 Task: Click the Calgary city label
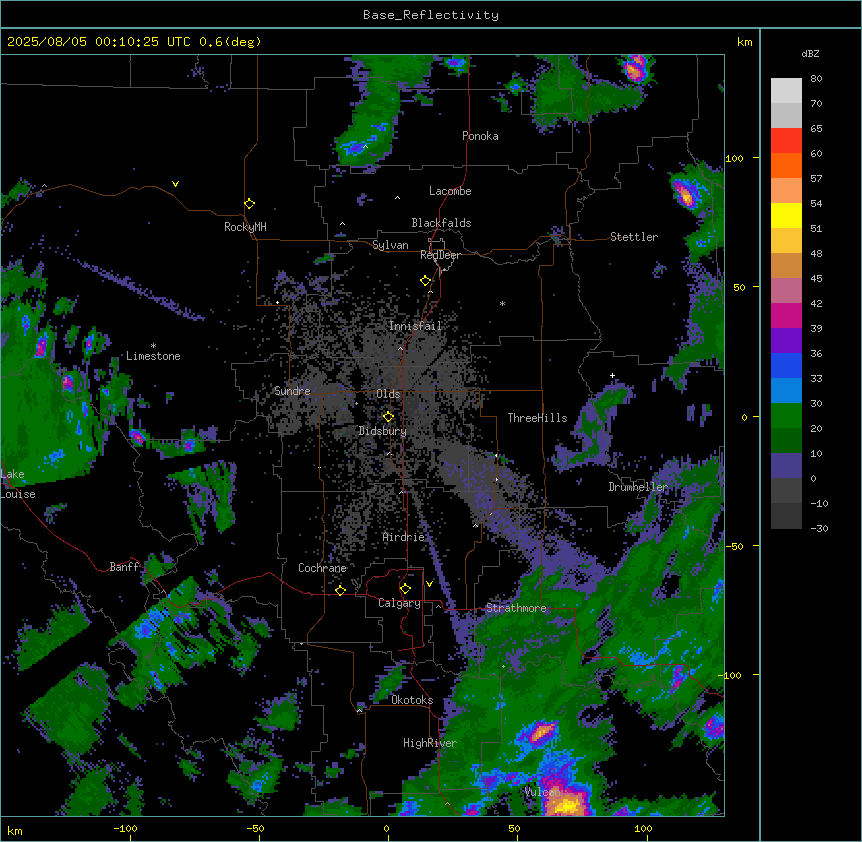point(399,603)
